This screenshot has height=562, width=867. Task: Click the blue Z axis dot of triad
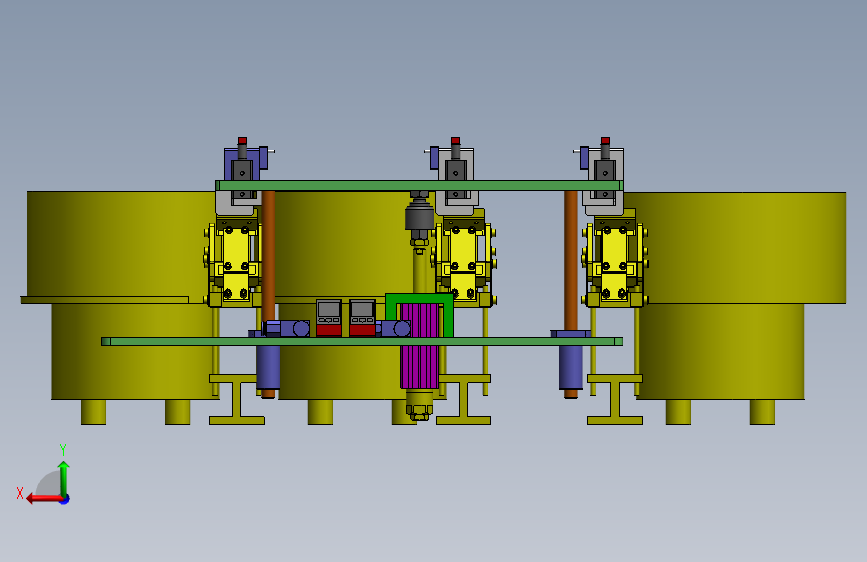pyautogui.click(x=65, y=499)
